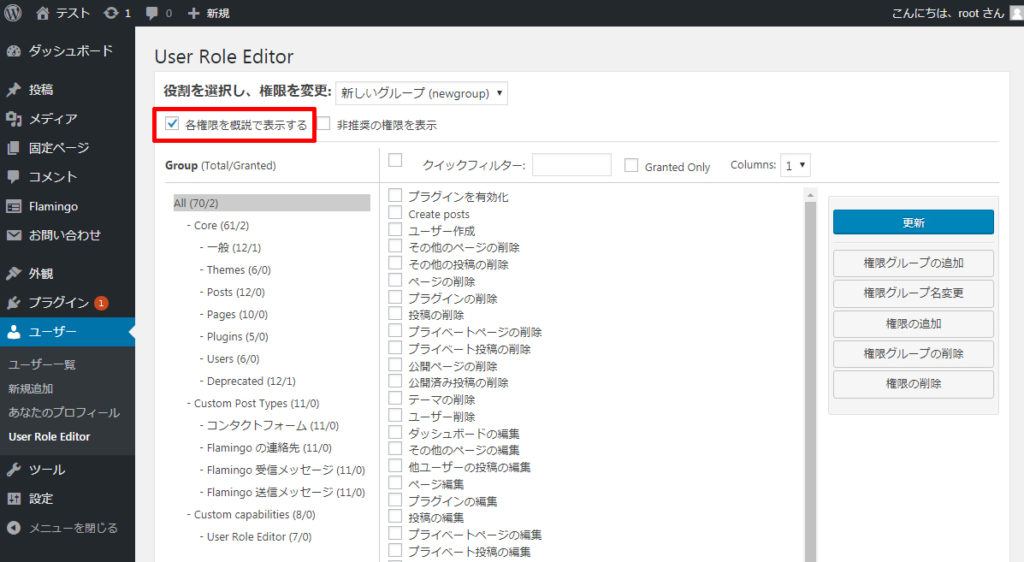Image resolution: width=1024 pixels, height=562 pixels.
Task: Open the ダッシュボード dashboard menu icon
Action: pyautogui.click(x=14, y=51)
